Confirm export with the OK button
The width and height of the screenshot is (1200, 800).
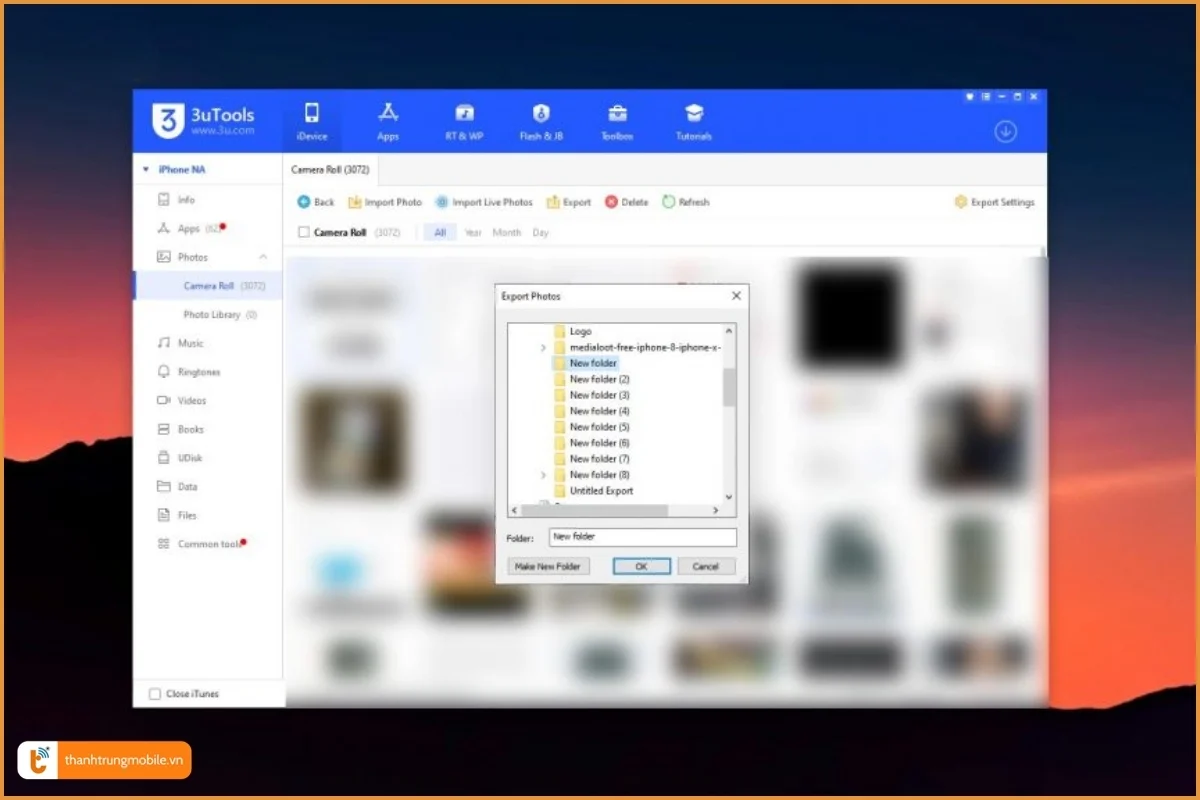coord(641,565)
